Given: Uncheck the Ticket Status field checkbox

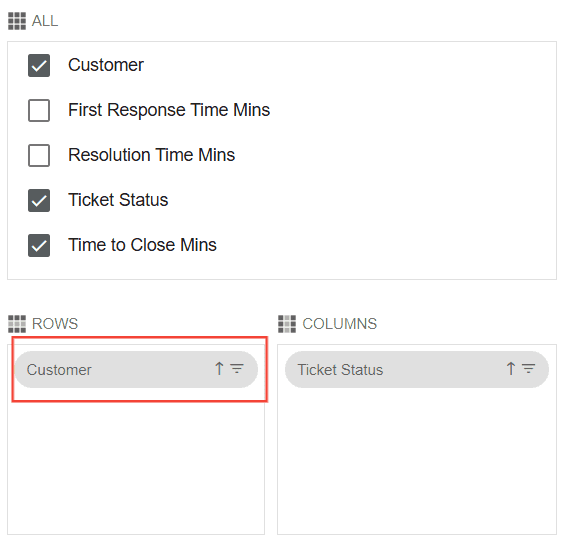Looking at the screenshot, I should (x=39, y=200).
